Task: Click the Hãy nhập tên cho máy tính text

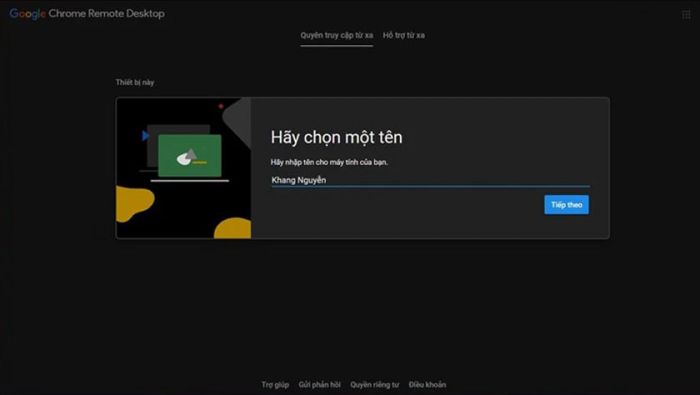Action: tap(329, 162)
